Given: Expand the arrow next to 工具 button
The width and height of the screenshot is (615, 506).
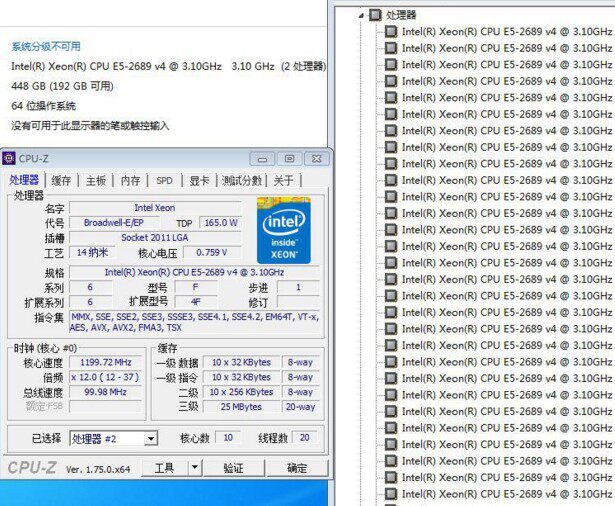Looking at the screenshot, I should 195,468.
